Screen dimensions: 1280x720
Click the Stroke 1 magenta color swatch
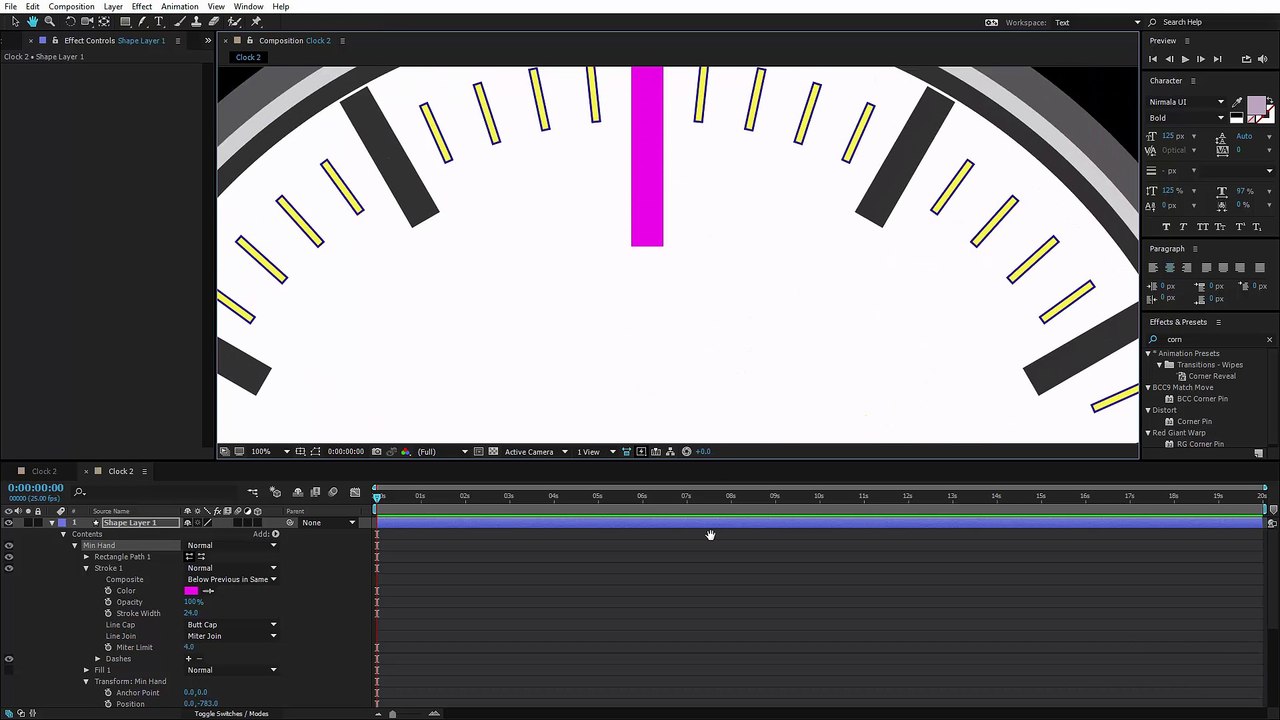[x=191, y=591]
